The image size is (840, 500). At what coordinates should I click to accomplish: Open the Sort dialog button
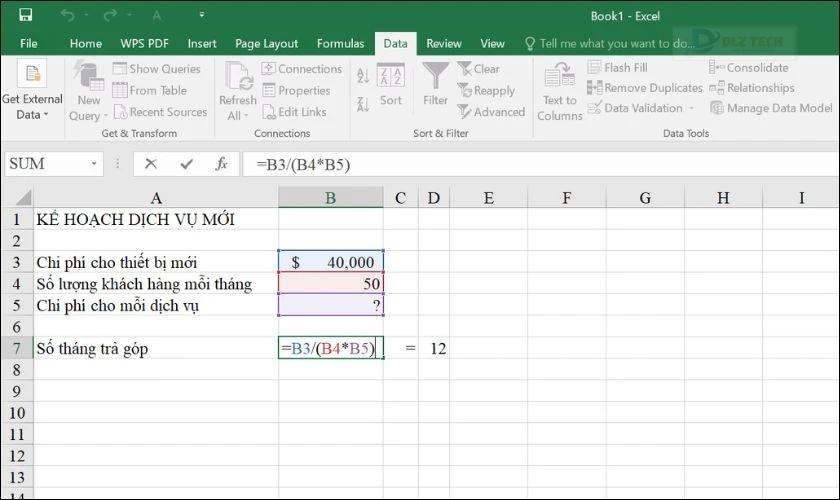tap(391, 85)
